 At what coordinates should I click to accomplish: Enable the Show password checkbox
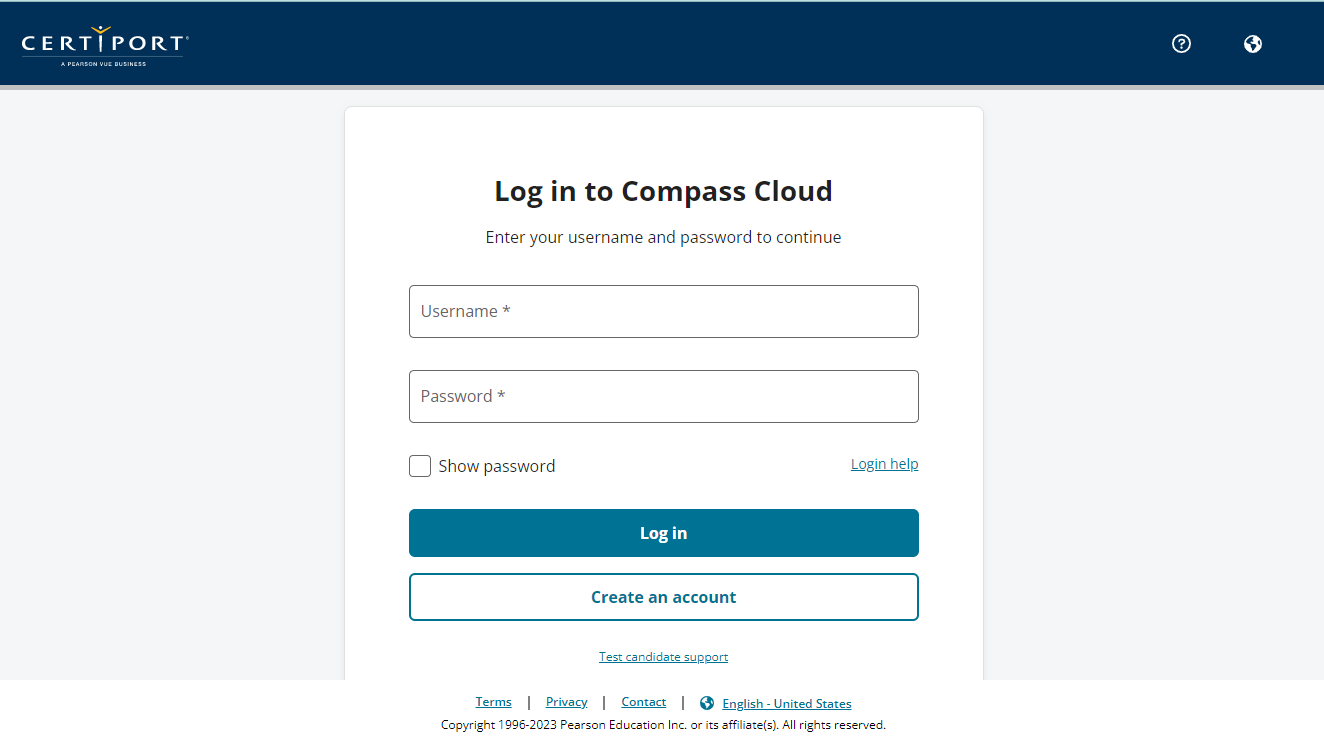(420, 466)
